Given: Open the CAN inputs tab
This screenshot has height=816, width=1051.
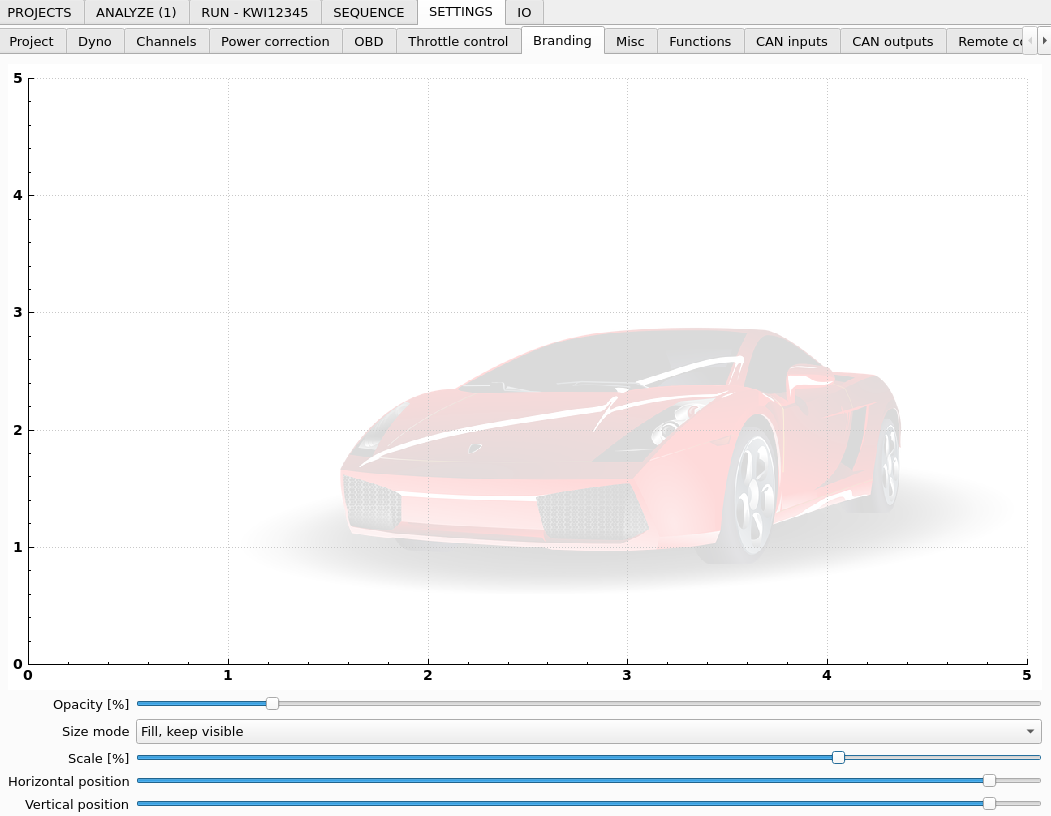Looking at the screenshot, I should tap(791, 41).
